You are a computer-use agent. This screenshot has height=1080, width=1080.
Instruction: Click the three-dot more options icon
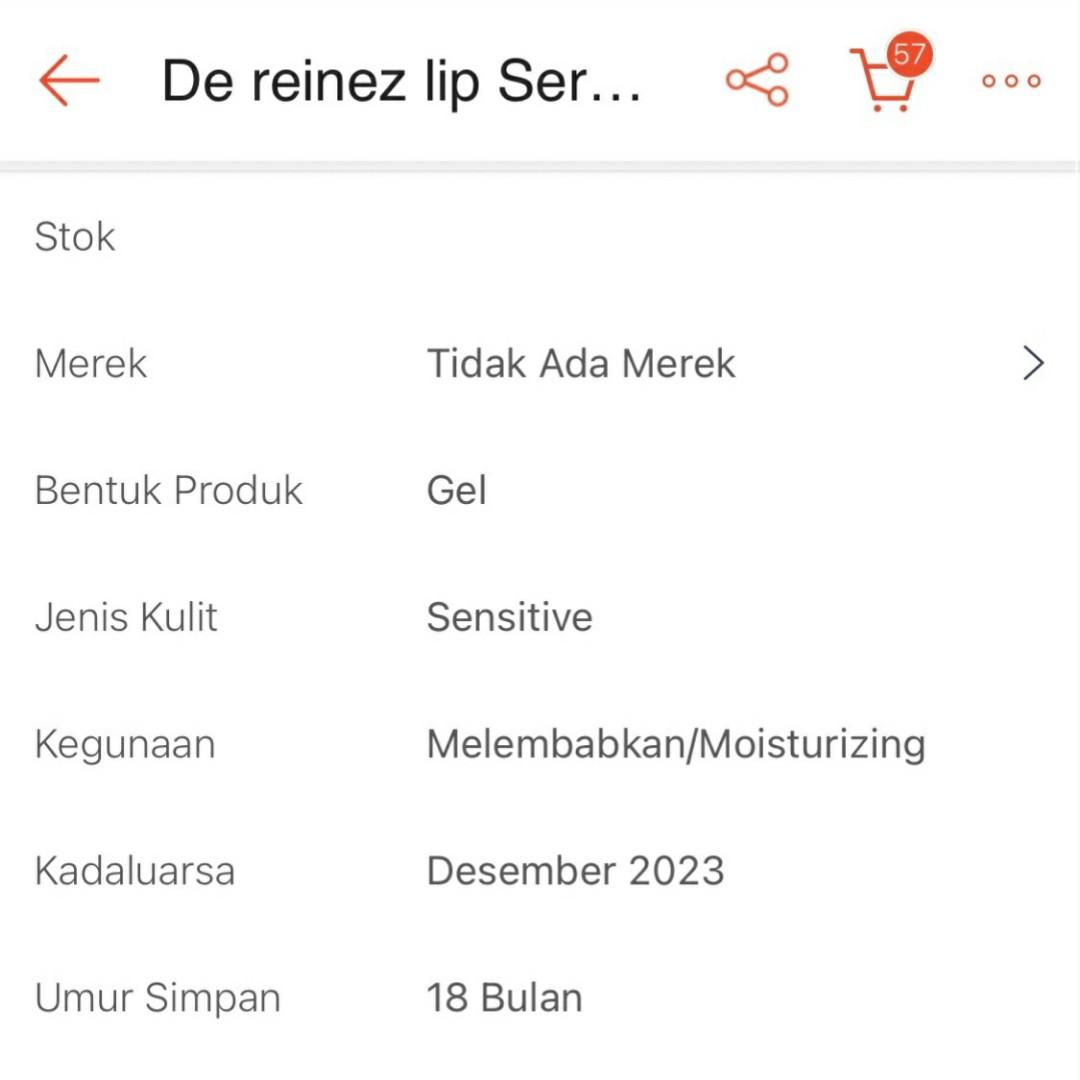coord(1010,82)
